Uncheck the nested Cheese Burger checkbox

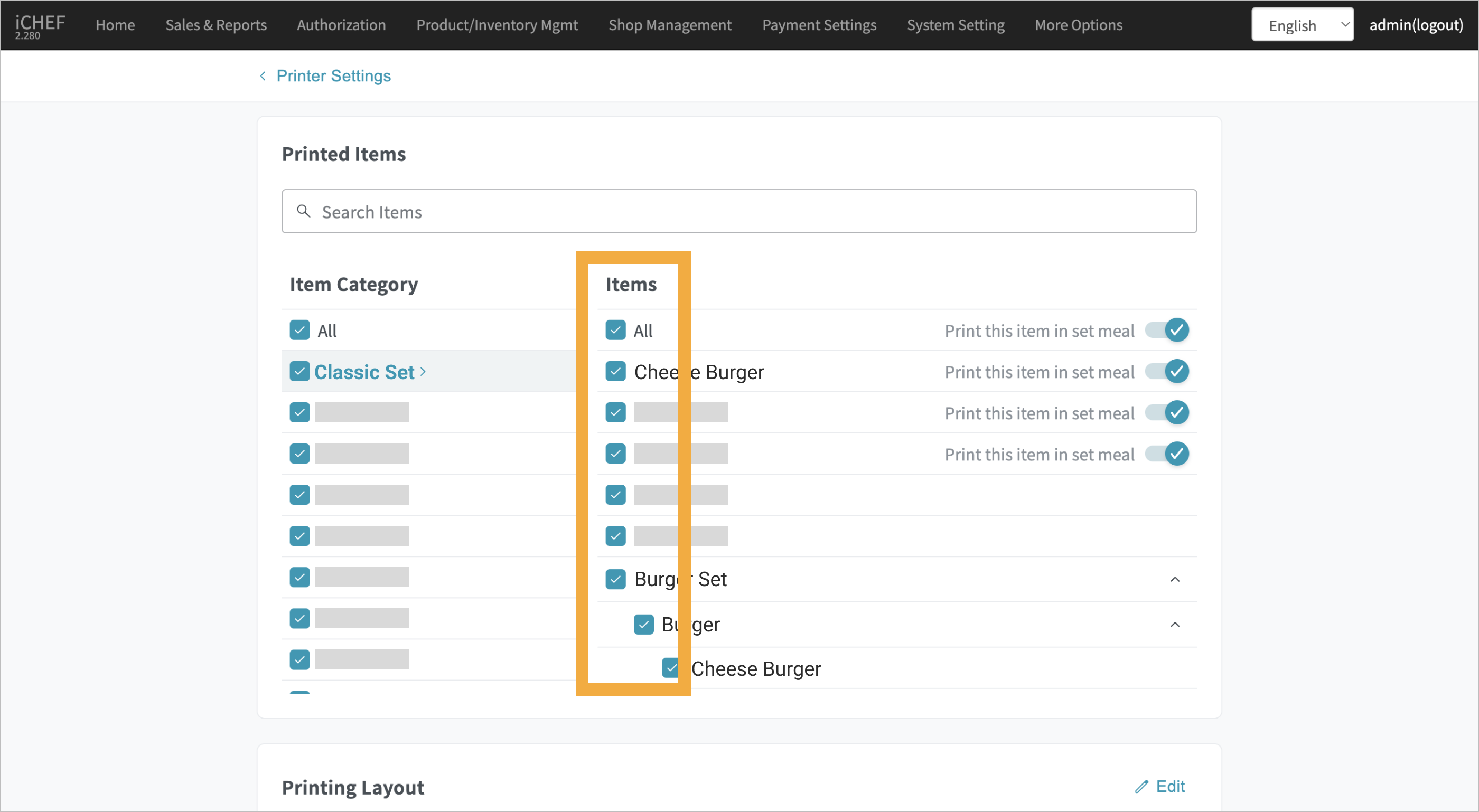tap(671, 668)
